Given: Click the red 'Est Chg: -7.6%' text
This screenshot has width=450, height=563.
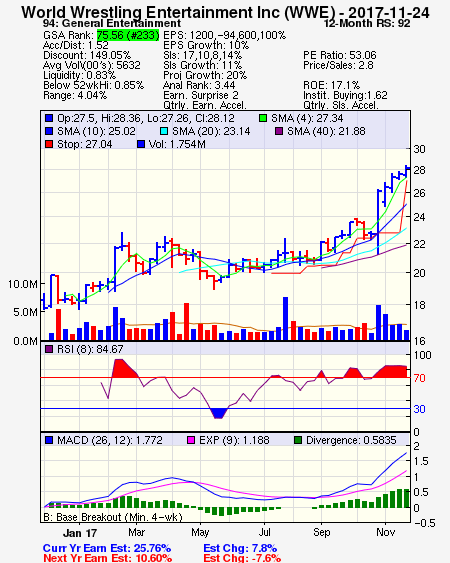Looking at the screenshot, I should (x=242, y=558).
